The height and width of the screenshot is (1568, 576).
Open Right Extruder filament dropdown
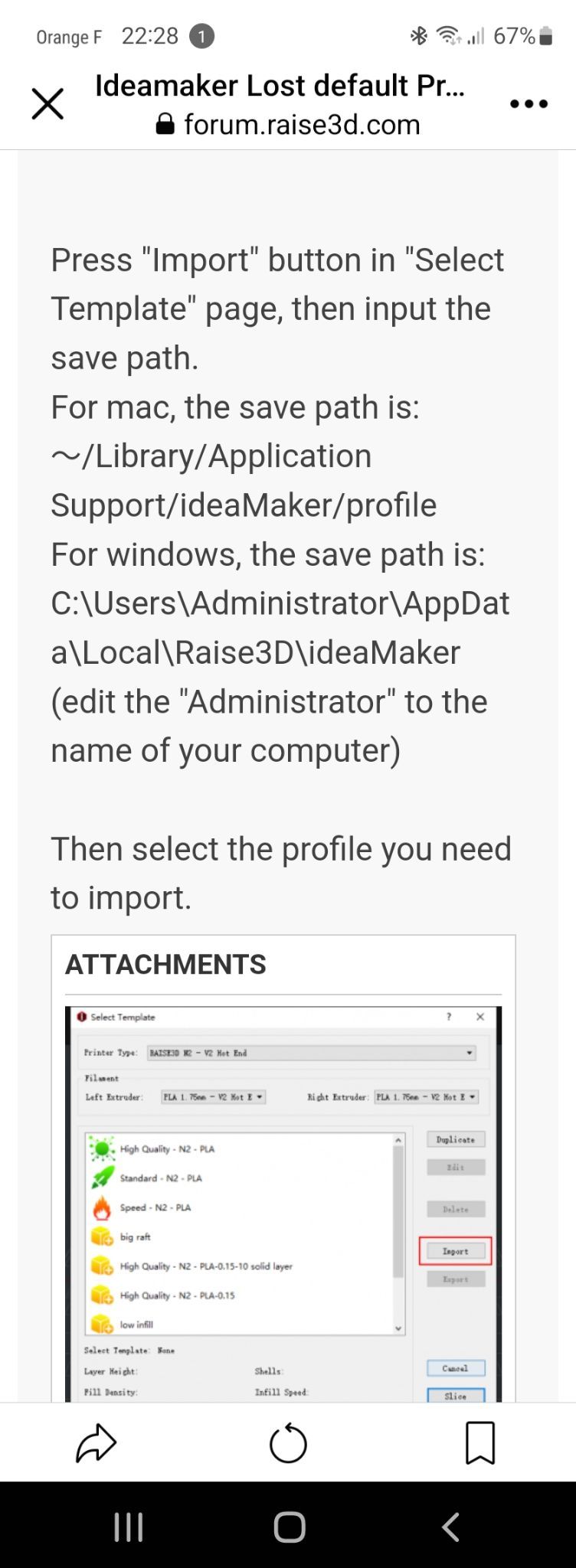[426, 1097]
